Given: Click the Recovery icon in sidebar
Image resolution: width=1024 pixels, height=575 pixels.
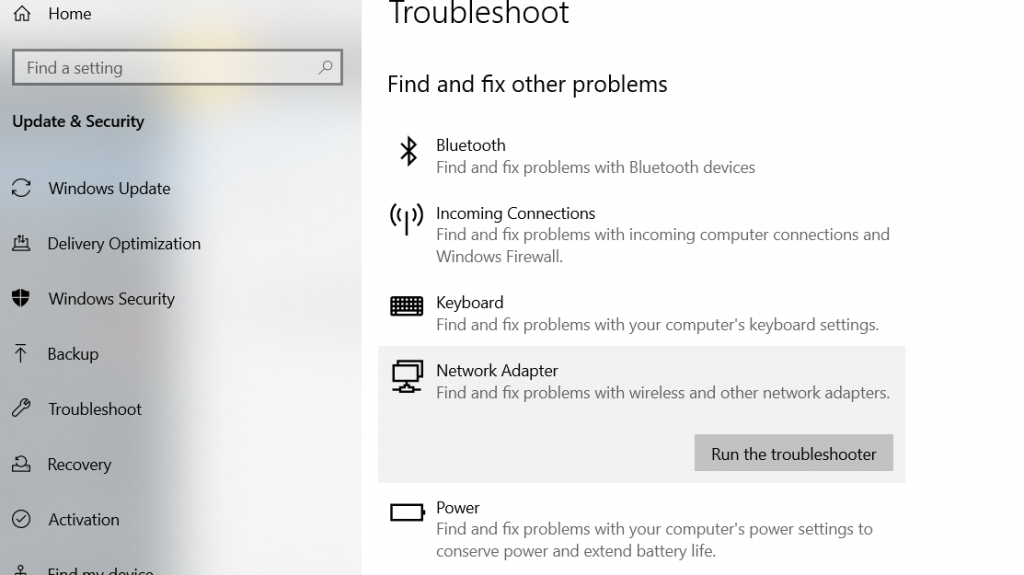Looking at the screenshot, I should pos(21,464).
